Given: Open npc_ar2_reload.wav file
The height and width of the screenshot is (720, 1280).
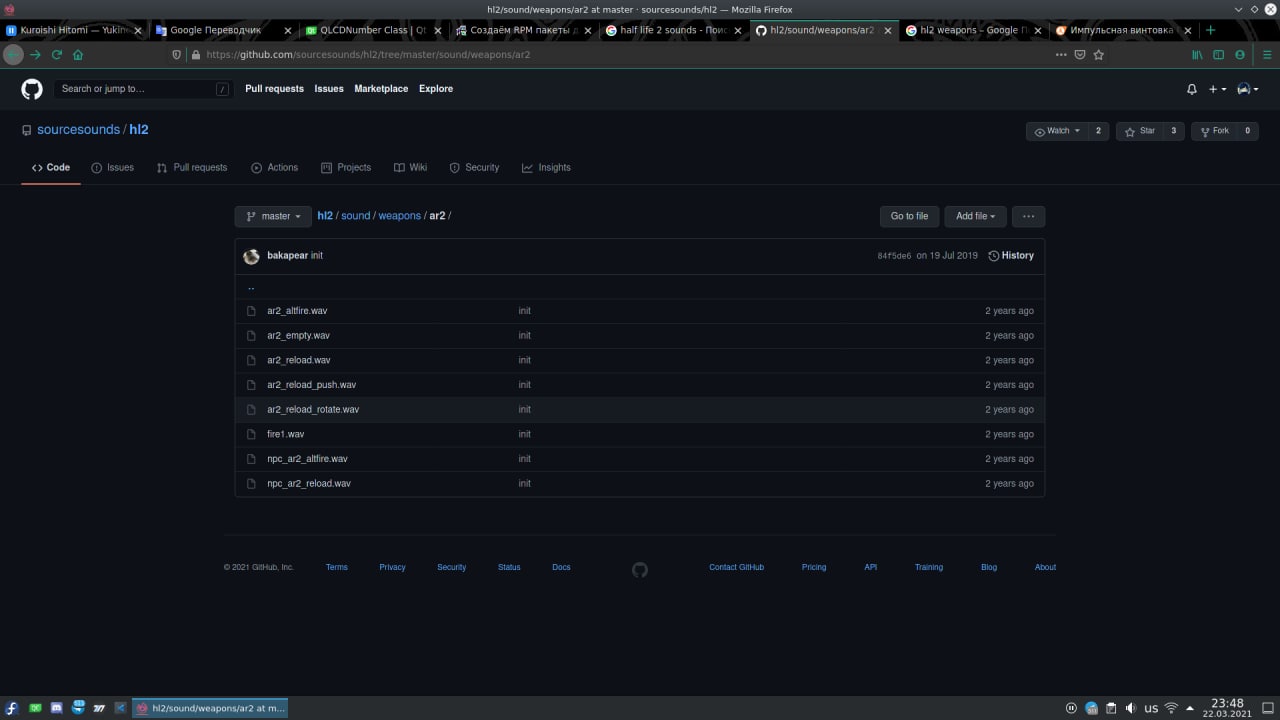Looking at the screenshot, I should pyautogui.click(x=309, y=484).
